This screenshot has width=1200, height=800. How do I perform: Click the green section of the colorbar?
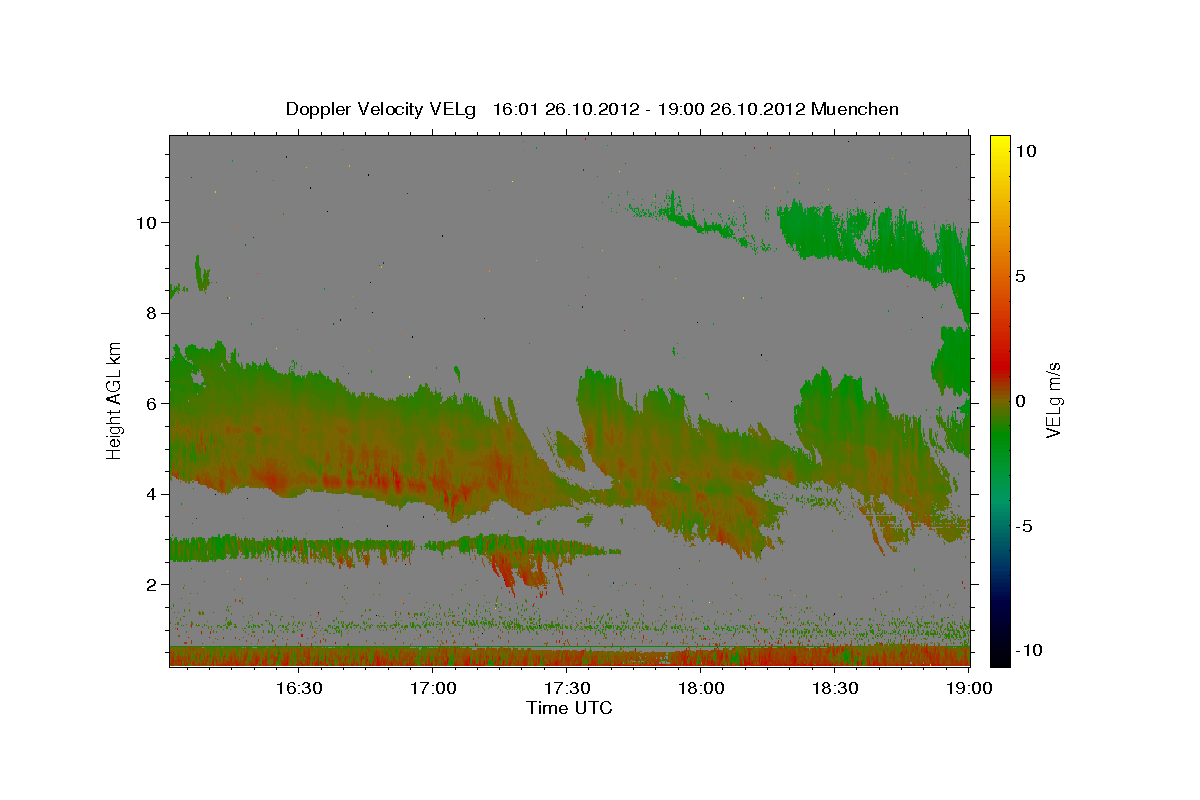[x=999, y=440]
